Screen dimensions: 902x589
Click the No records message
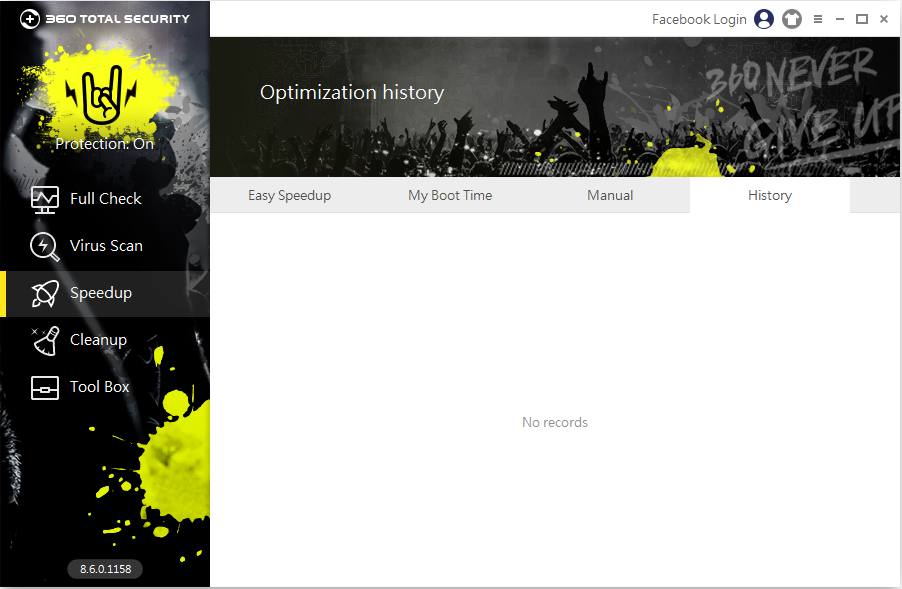tap(555, 422)
